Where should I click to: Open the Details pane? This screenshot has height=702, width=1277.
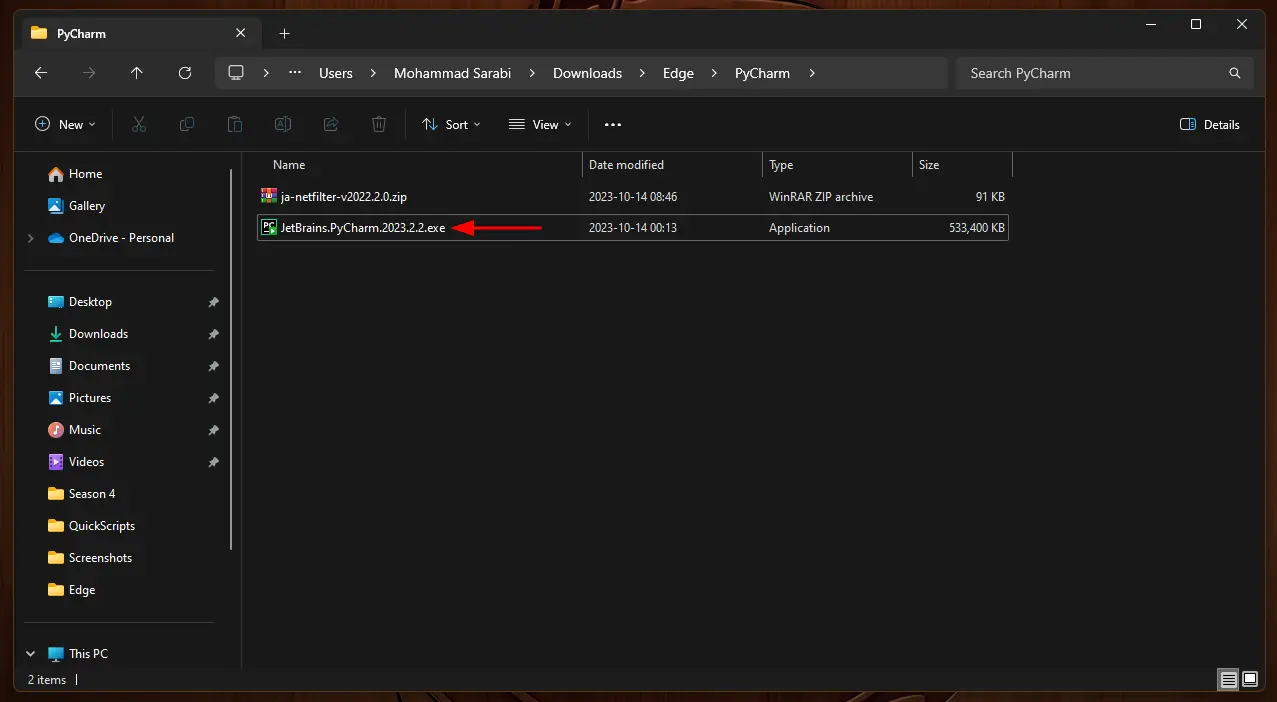pos(1209,124)
